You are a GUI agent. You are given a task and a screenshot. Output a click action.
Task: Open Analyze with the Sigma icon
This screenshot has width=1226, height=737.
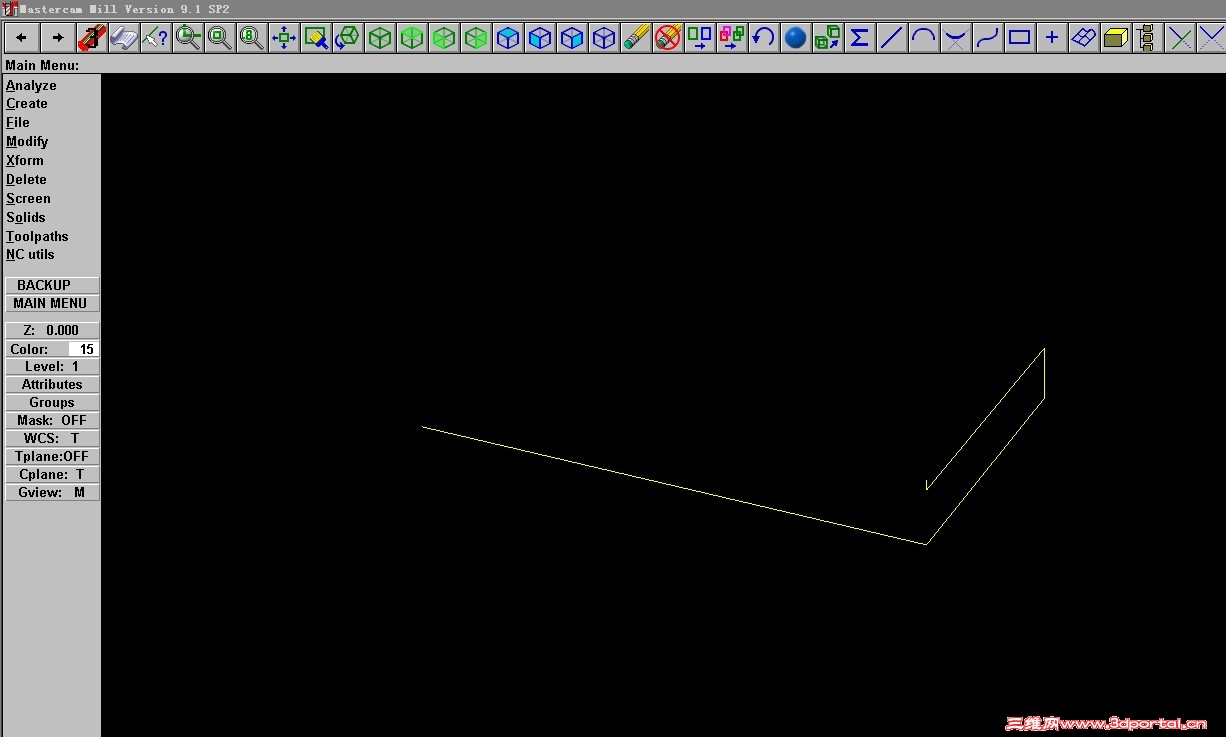click(859, 37)
